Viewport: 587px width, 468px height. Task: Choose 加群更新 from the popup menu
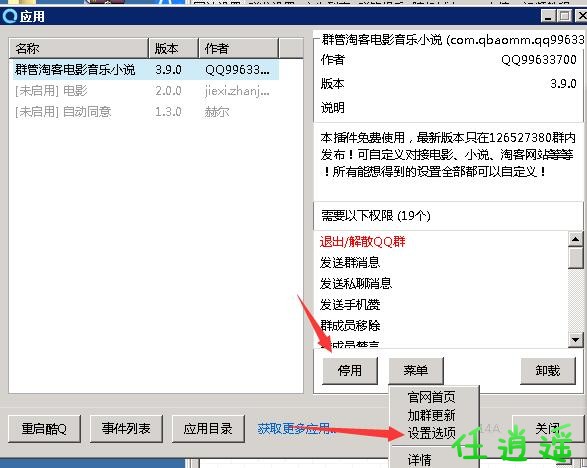432,415
